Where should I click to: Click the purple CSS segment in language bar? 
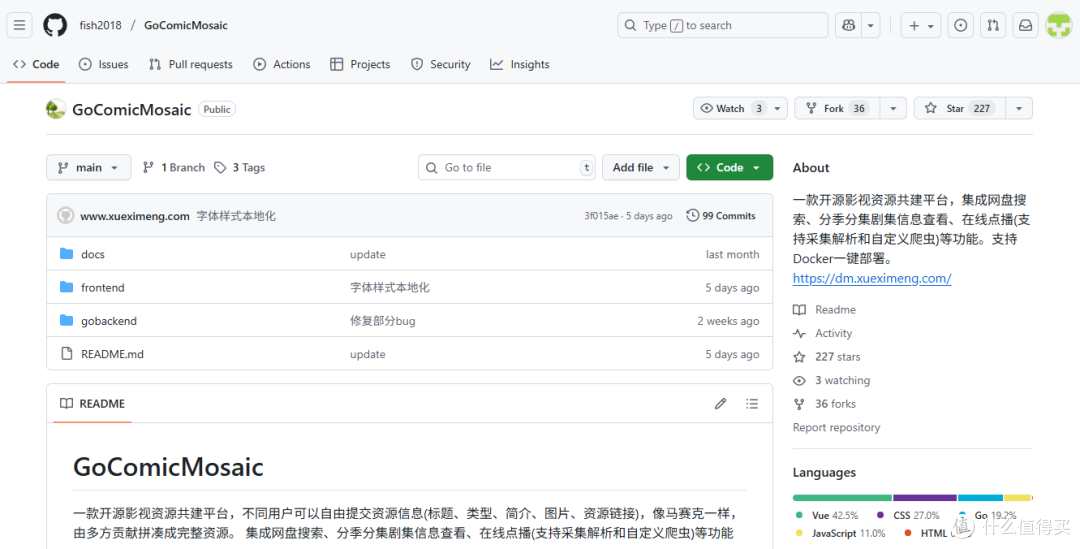(x=925, y=497)
